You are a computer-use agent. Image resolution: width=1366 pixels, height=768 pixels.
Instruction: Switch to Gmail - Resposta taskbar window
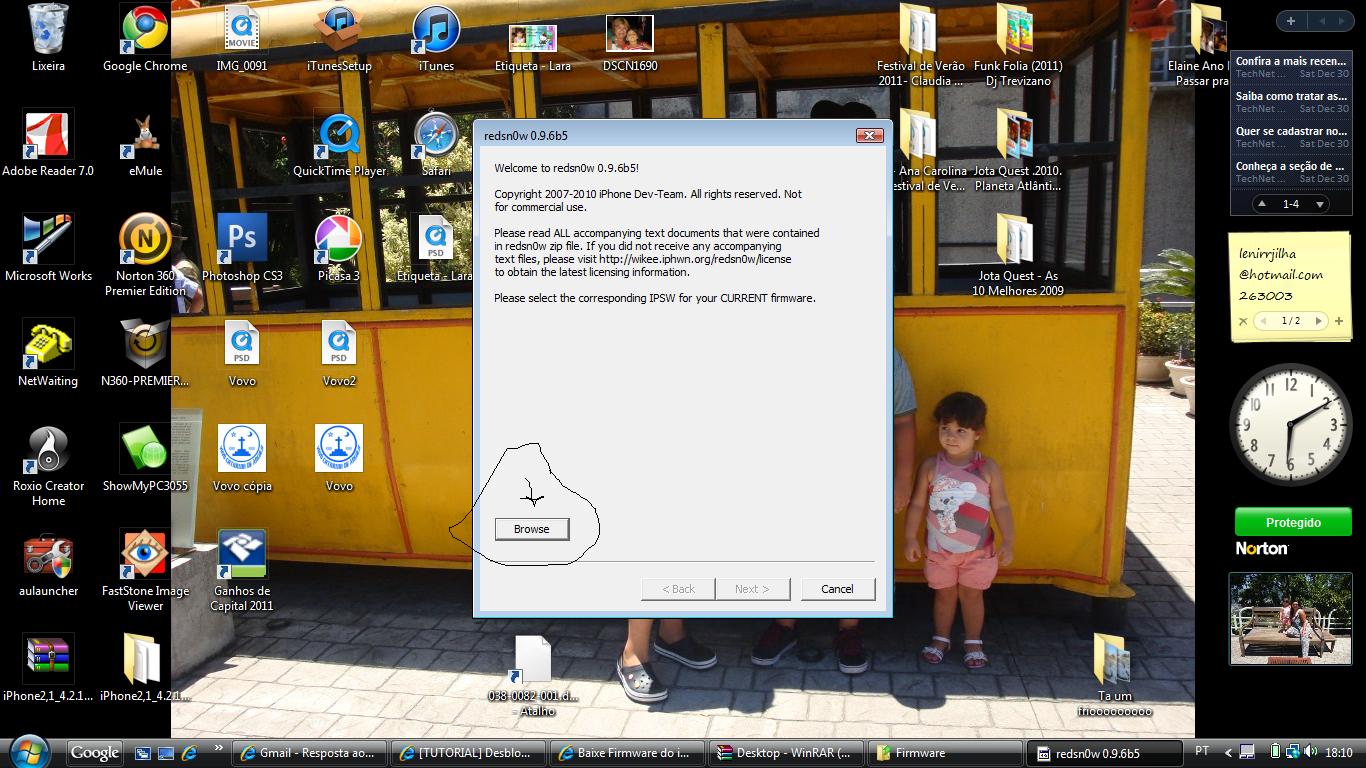pos(309,753)
